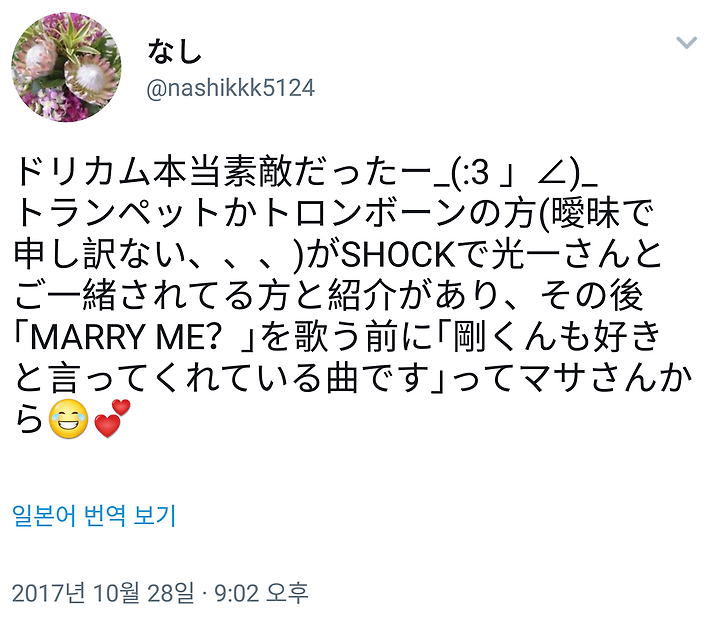
Task: Click the MARRY ME? song title text
Action: tap(124, 337)
